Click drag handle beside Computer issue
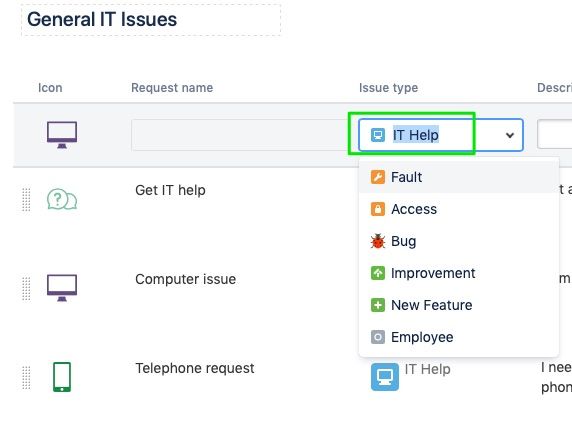The width and height of the screenshot is (572, 442). click(26, 288)
